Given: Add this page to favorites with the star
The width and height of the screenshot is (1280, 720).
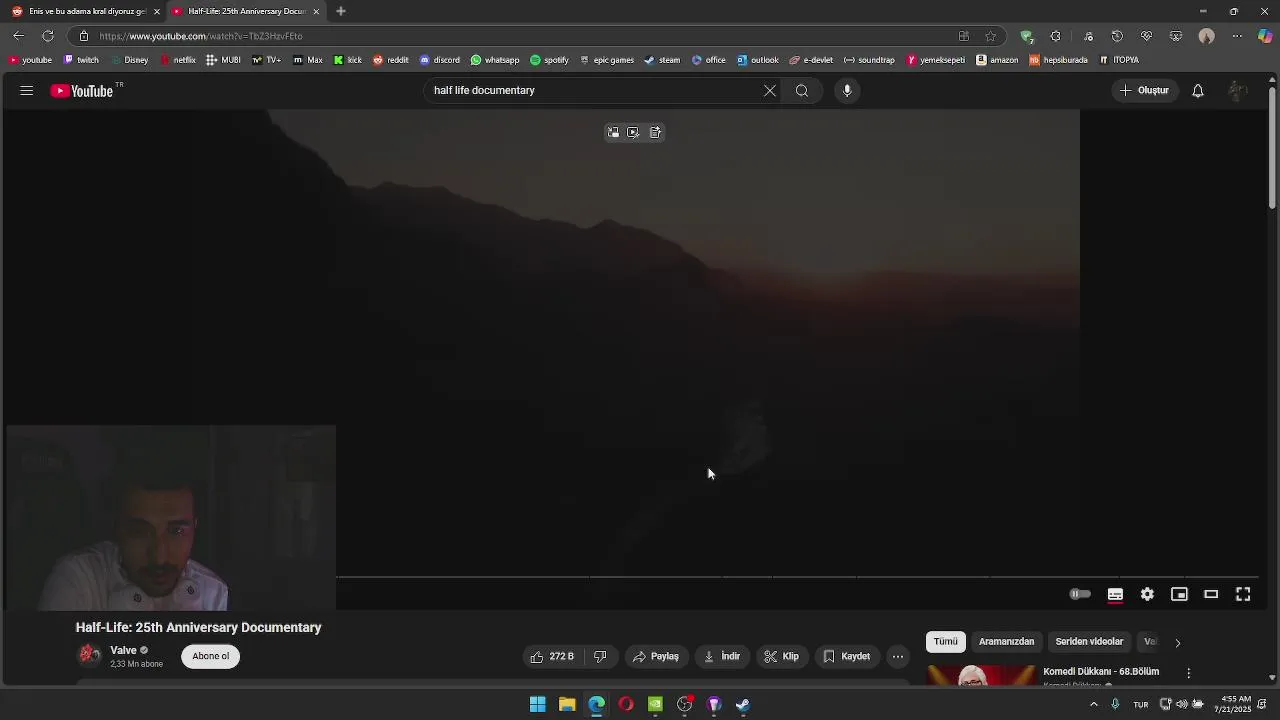Looking at the screenshot, I should click(991, 36).
